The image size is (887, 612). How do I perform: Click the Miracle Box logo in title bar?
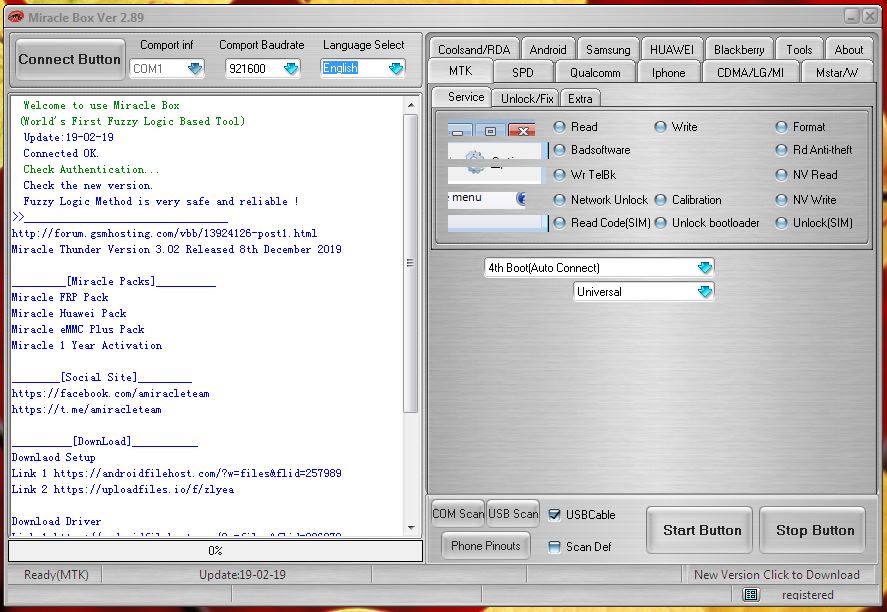tap(14, 17)
